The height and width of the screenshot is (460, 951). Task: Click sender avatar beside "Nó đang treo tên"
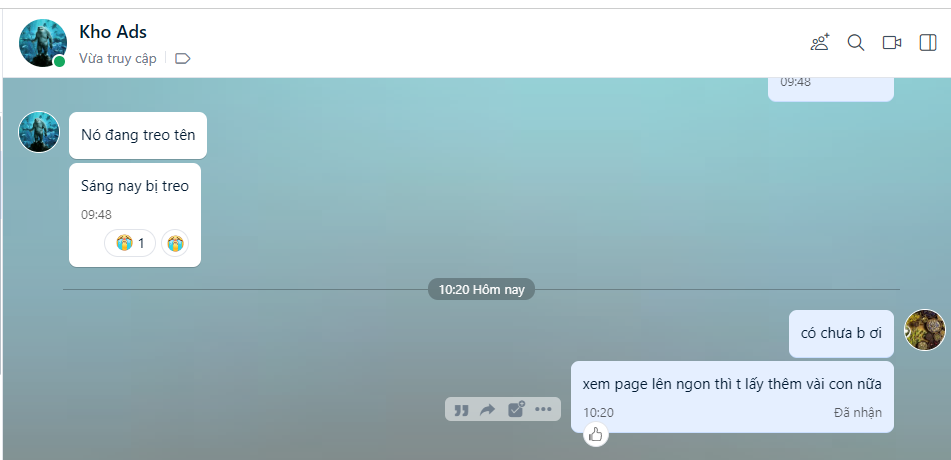(x=39, y=132)
